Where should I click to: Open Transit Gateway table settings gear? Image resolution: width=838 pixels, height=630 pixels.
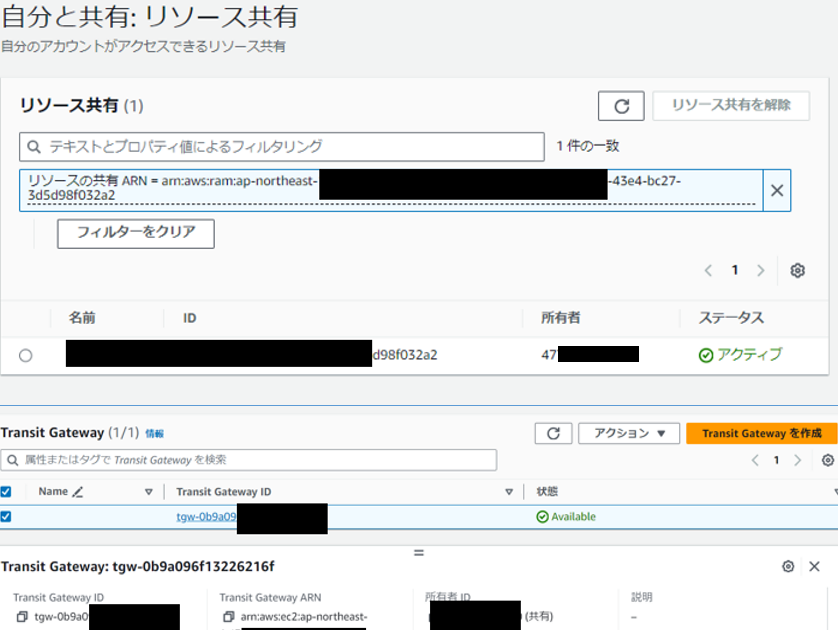click(x=827, y=460)
